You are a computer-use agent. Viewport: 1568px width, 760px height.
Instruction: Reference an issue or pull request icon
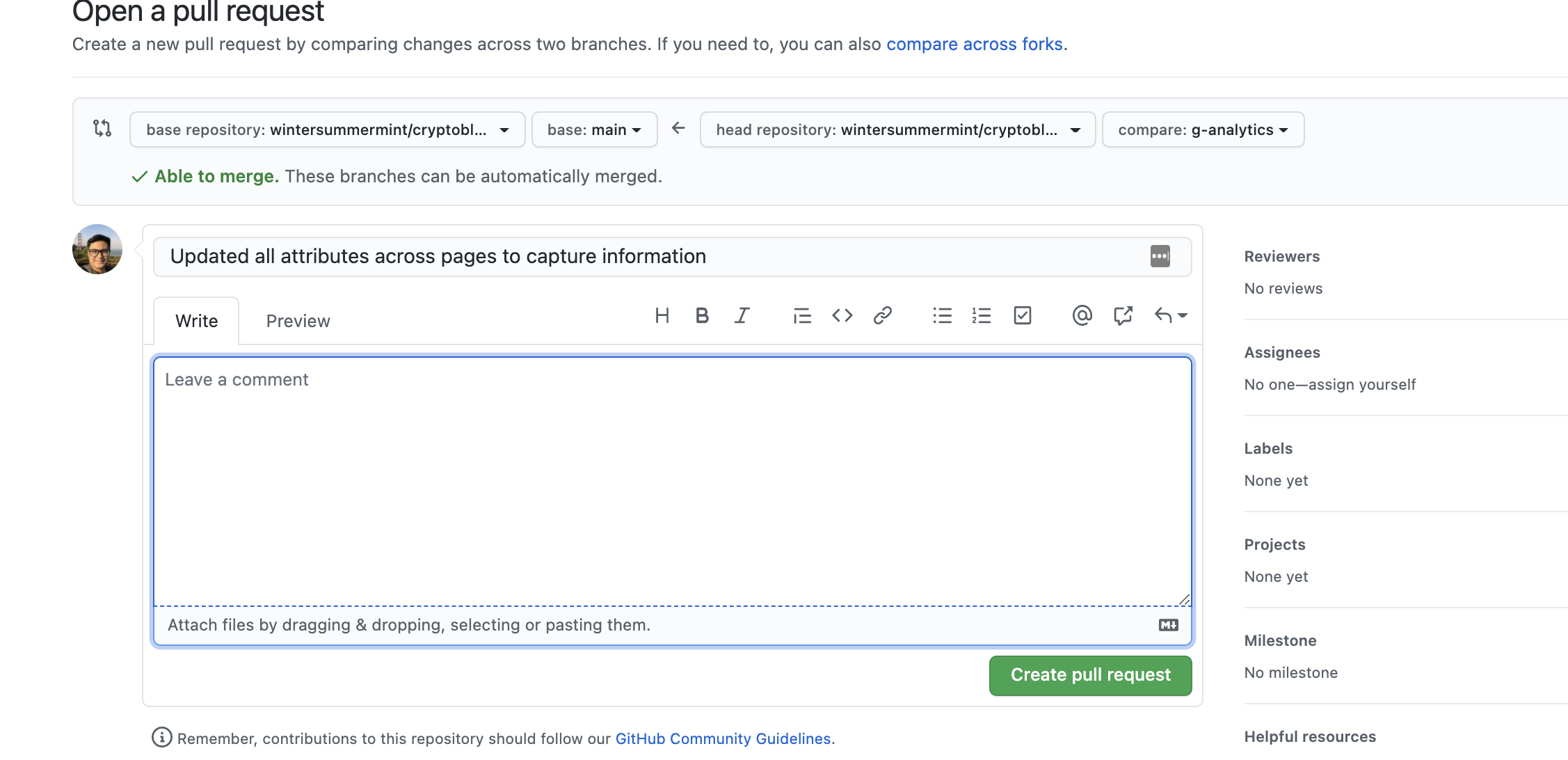[1123, 316]
